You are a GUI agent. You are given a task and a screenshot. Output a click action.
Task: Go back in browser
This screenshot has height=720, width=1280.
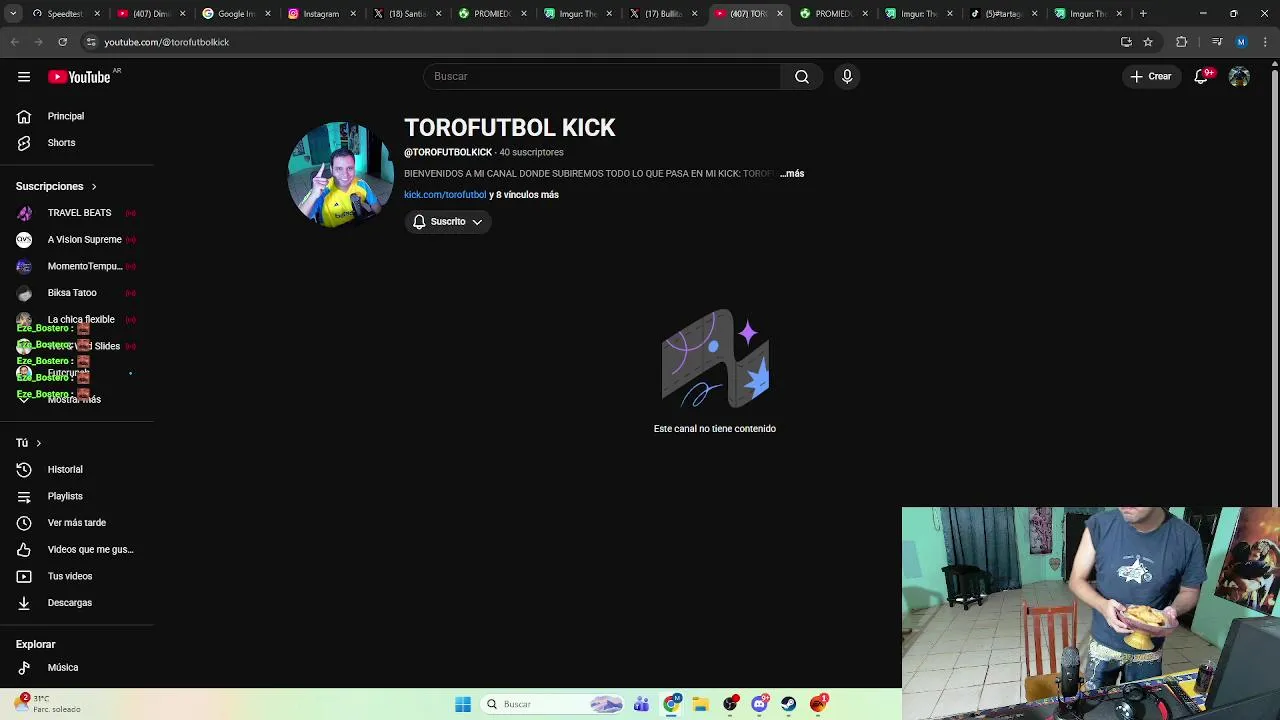point(14,42)
